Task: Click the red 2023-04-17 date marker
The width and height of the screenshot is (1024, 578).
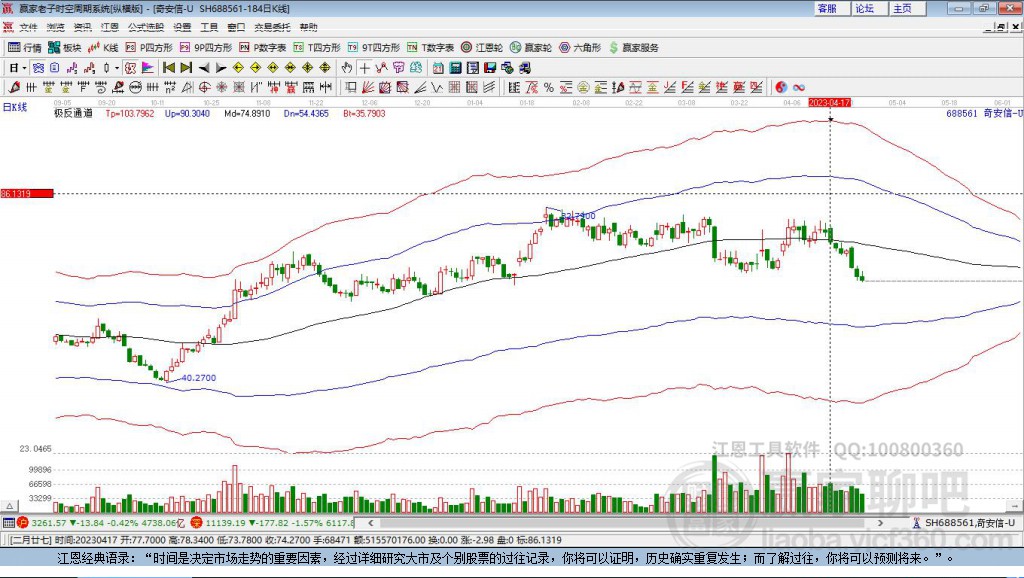Action: (x=829, y=102)
